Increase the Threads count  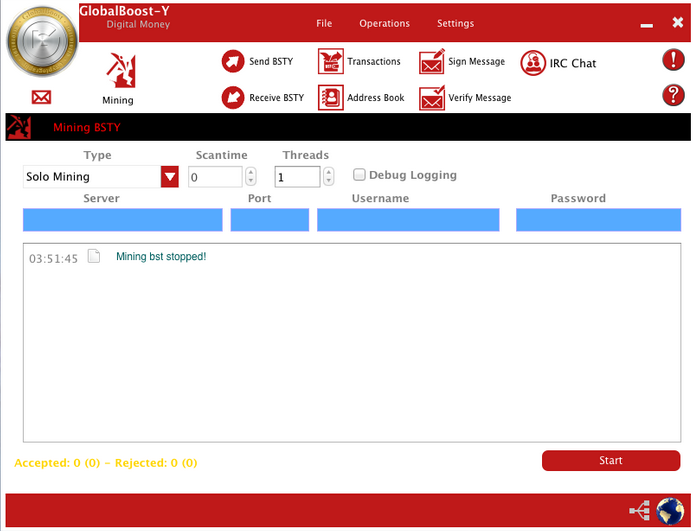pyautogui.click(x=328, y=172)
